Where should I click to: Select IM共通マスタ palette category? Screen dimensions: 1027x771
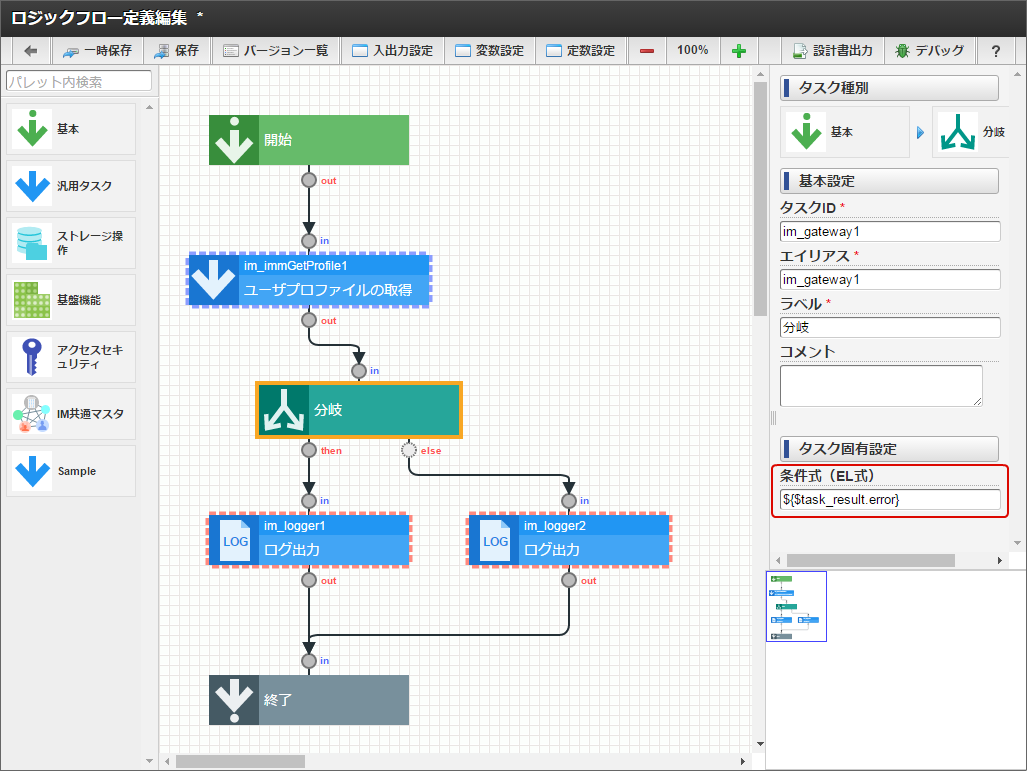71,414
